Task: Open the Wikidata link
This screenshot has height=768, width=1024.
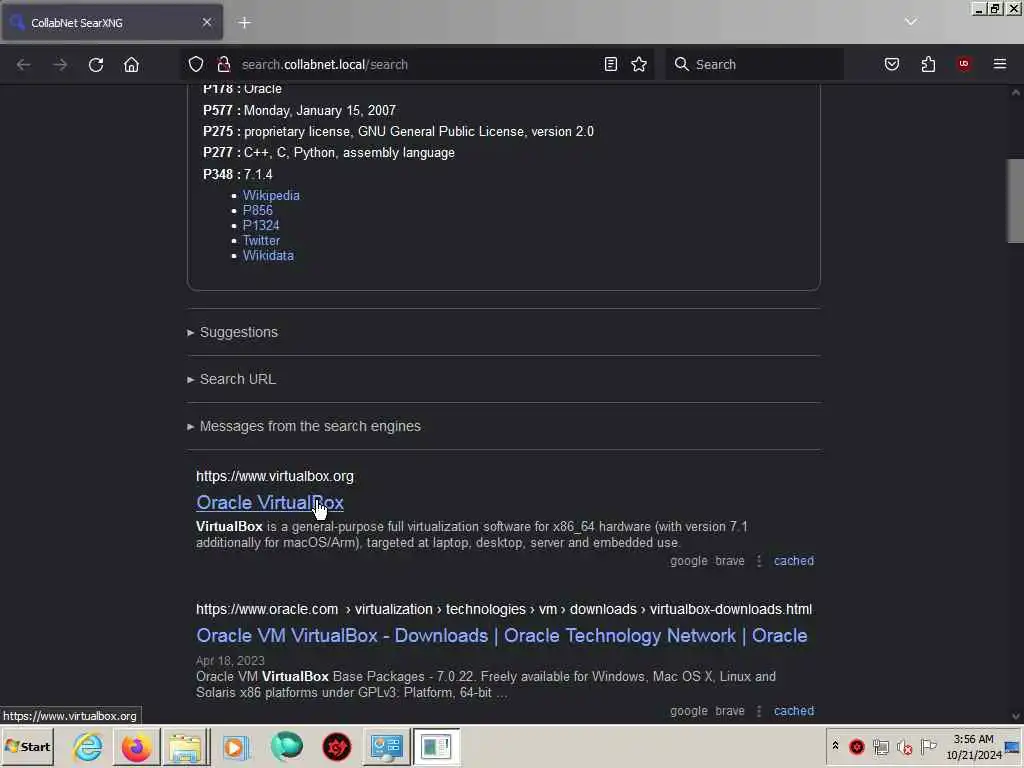Action: tap(268, 255)
